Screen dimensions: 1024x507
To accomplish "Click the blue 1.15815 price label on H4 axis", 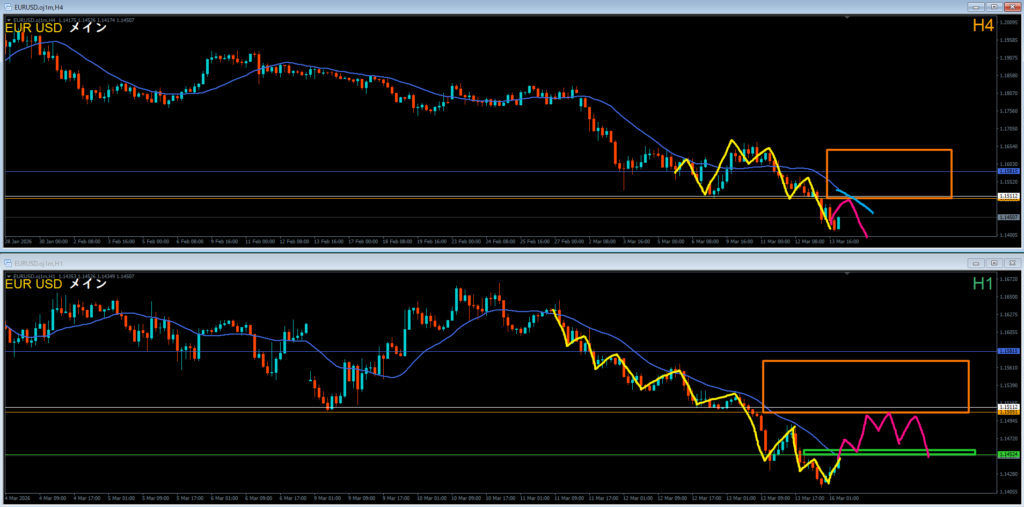I will coord(1009,172).
